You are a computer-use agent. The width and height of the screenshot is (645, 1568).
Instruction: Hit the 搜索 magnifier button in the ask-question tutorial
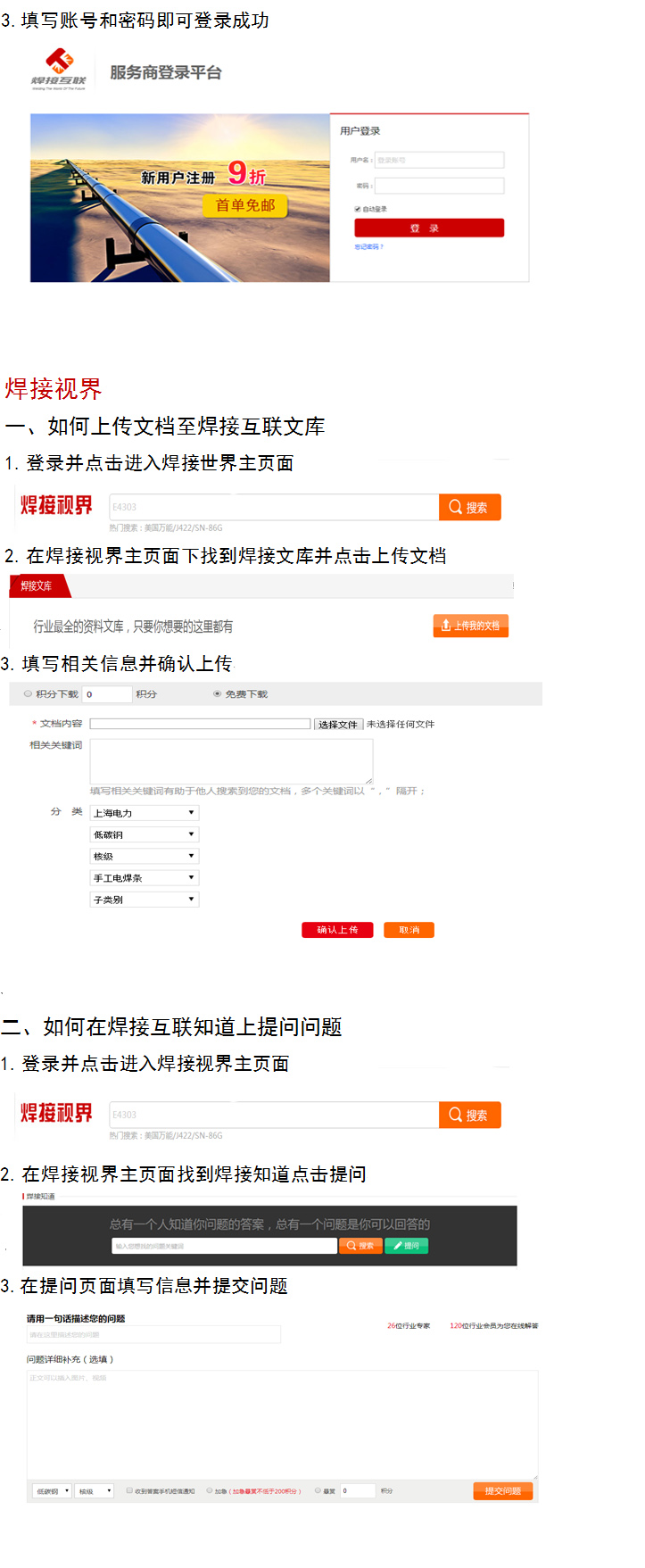(469, 1115)
